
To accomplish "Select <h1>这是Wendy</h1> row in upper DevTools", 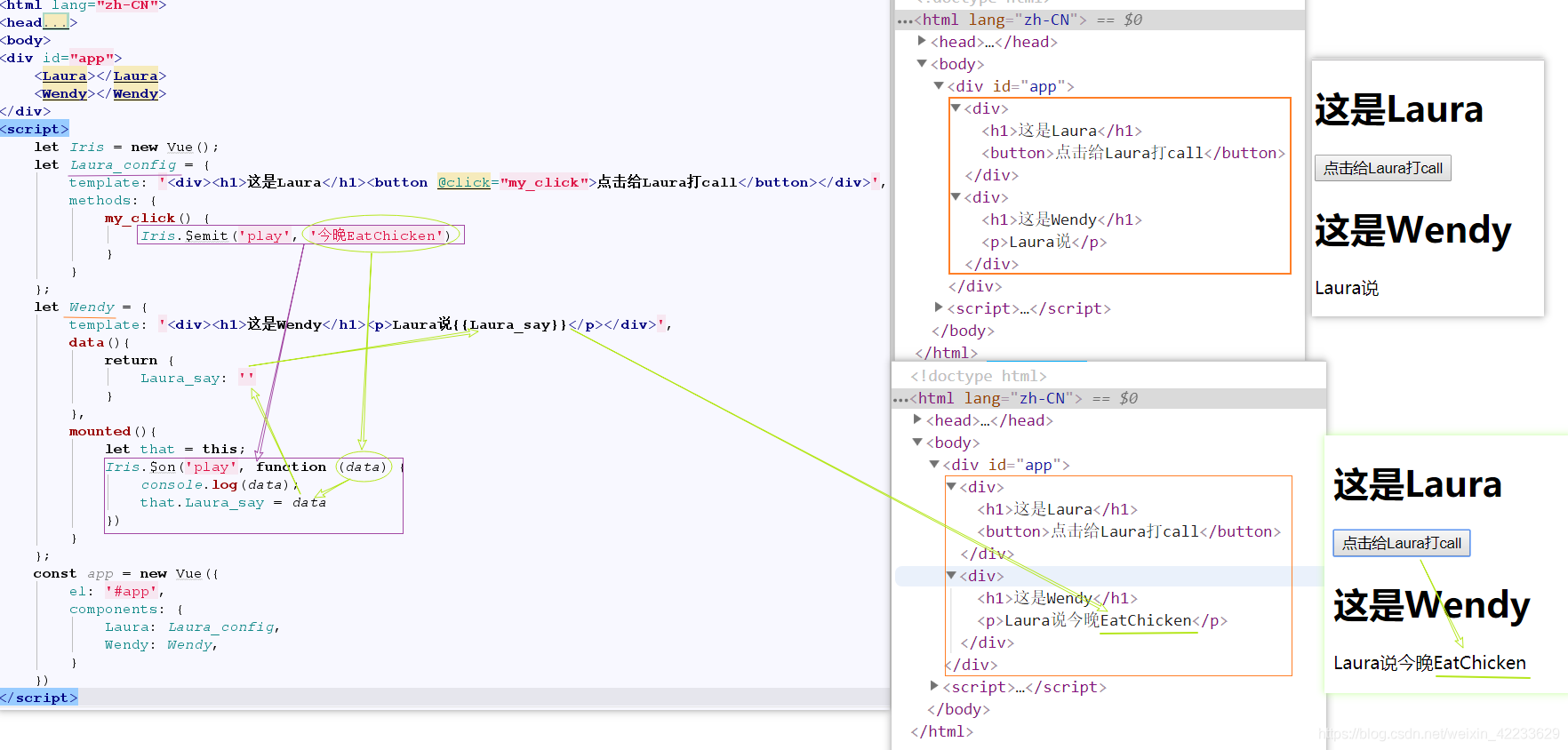I will pyautogui.click(x=1062, y=219).
